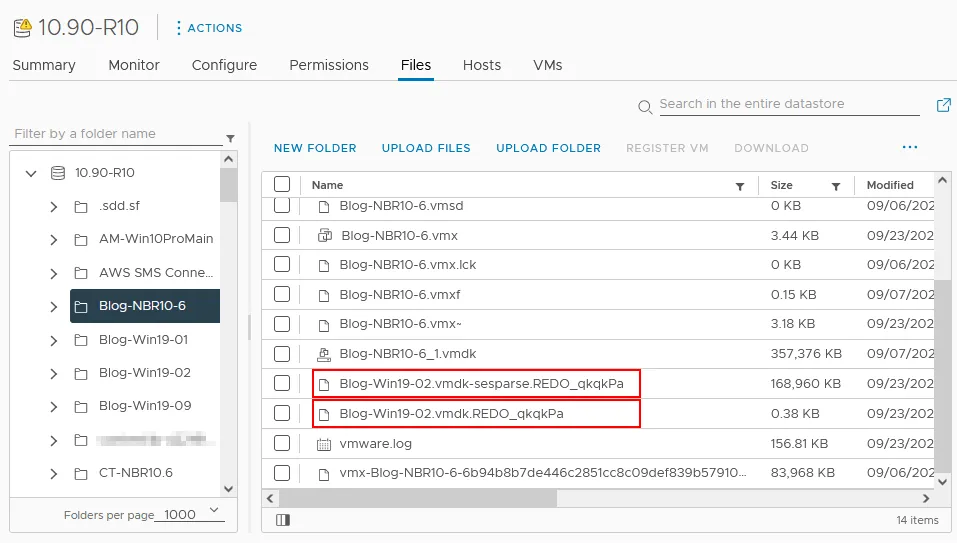
Task: Click the Blog-NBR10-6.vmx file icon
Action: coord(324,236)
